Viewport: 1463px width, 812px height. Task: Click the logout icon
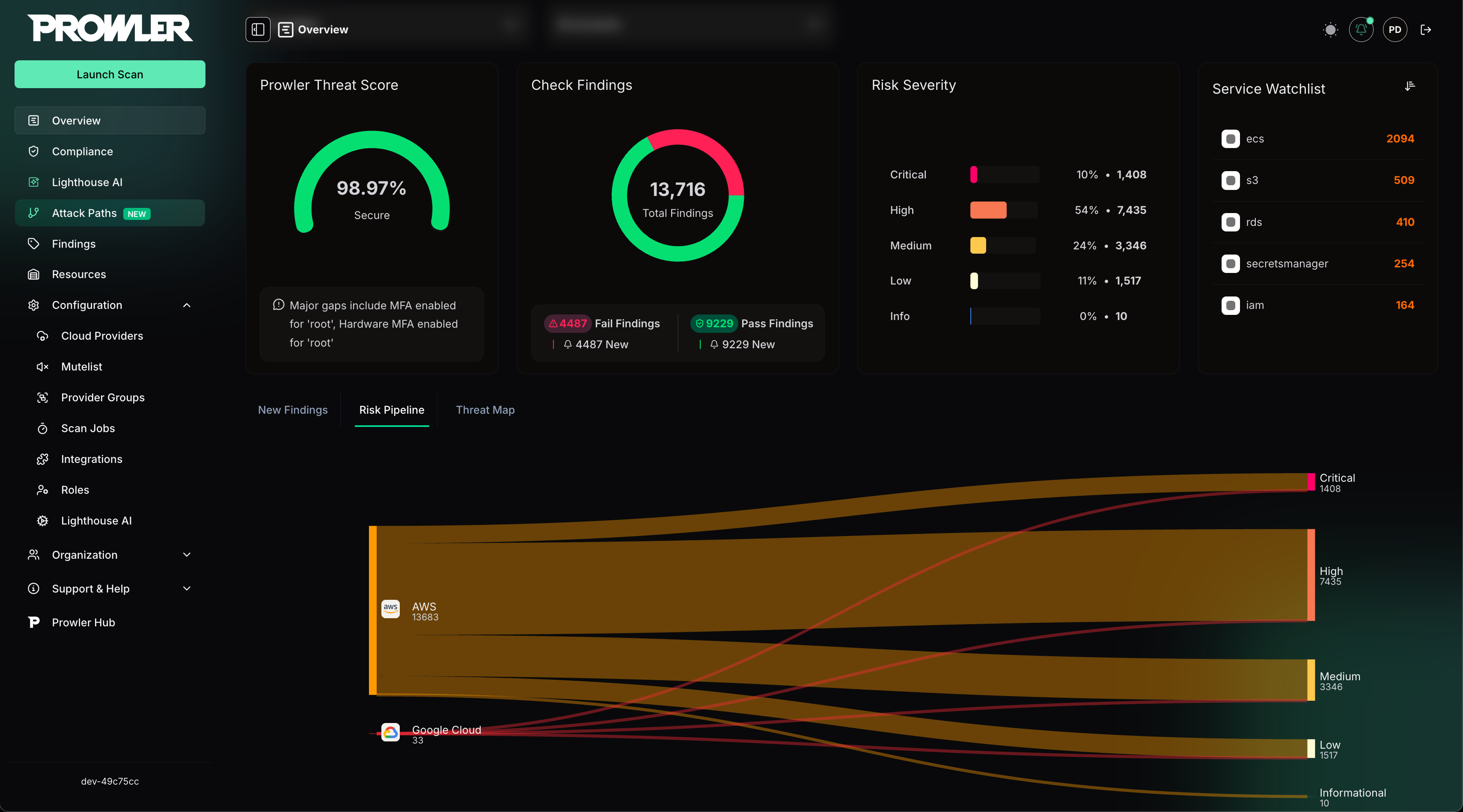pyautogui.click(x=1425, y=30)
